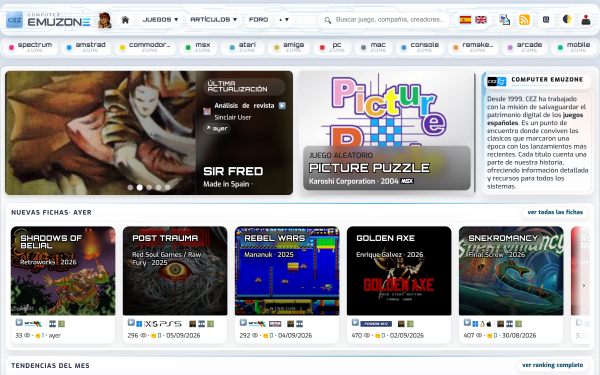
Task: Open the orange RSS feed icon
Action: coord(524,20)
